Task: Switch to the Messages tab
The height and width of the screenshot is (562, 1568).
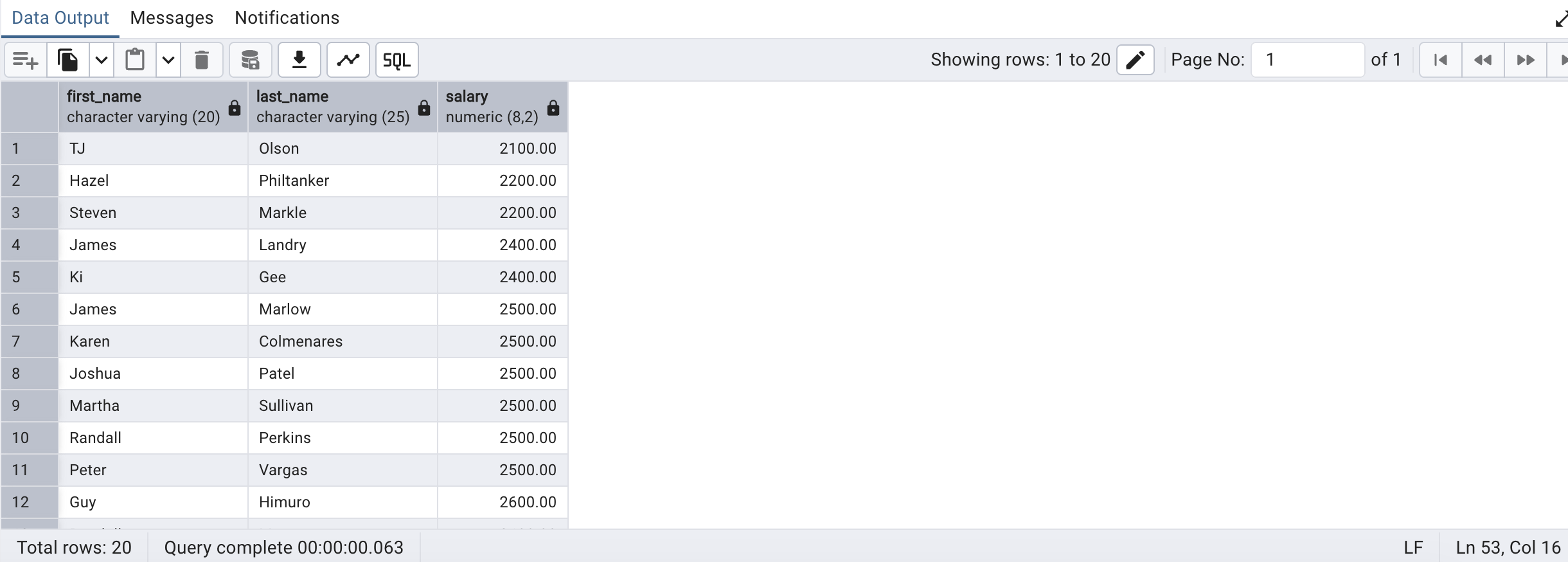Action: [172, 18]
